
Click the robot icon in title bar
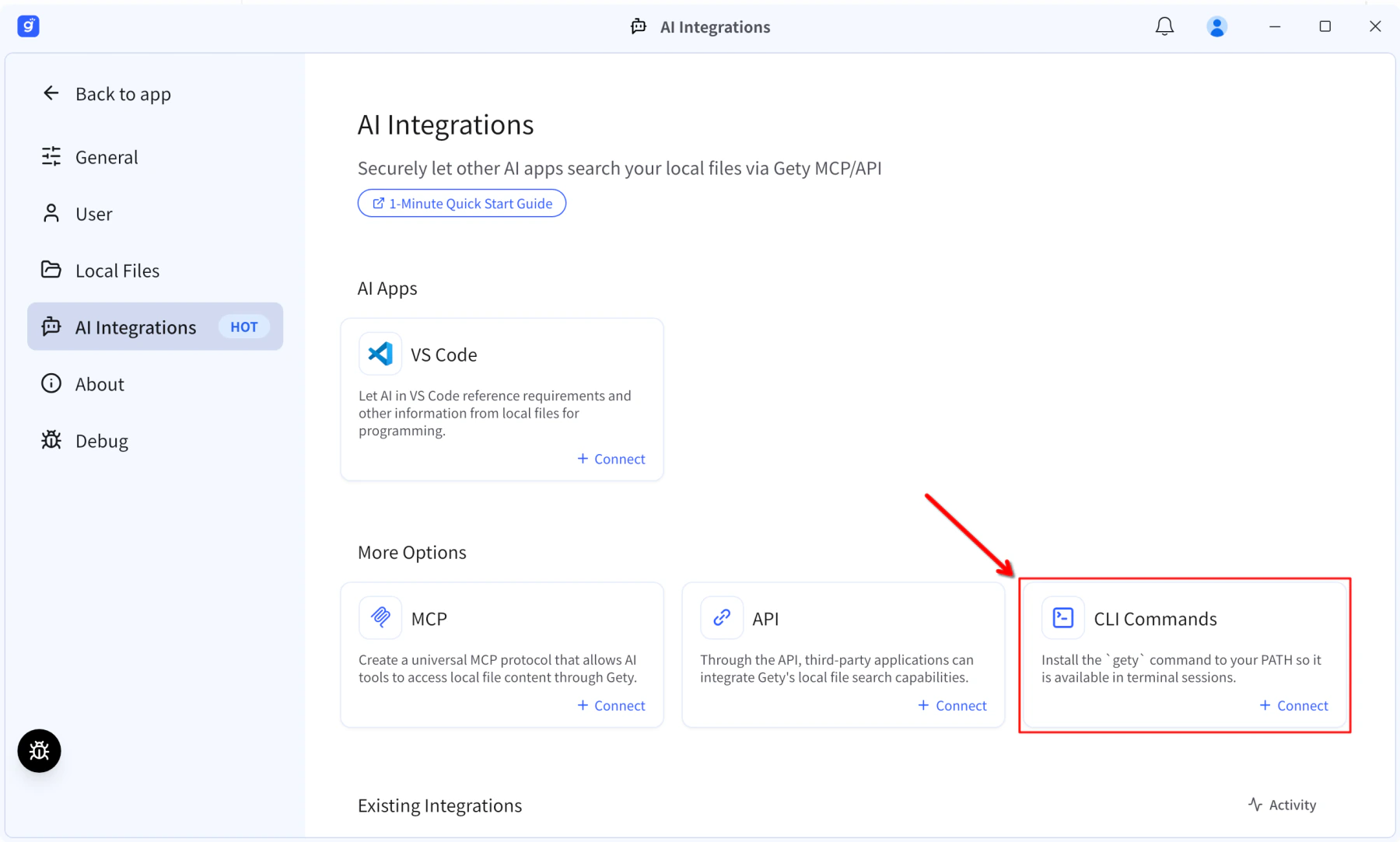(x=639, y=26)
